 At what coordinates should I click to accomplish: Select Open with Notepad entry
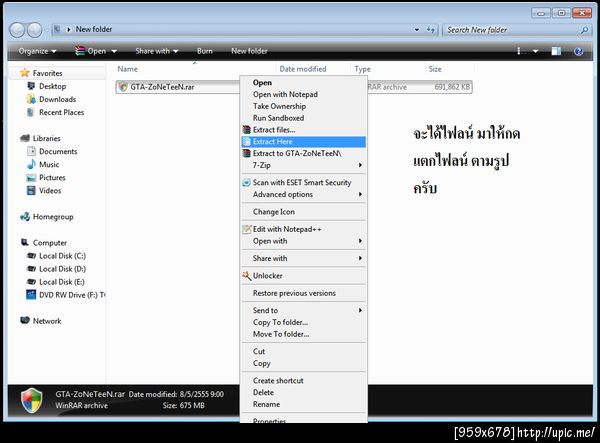pos(303,94)
